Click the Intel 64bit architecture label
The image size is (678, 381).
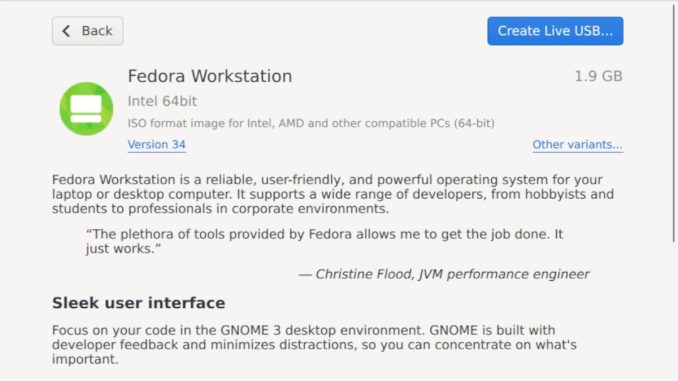click(162, 101)
